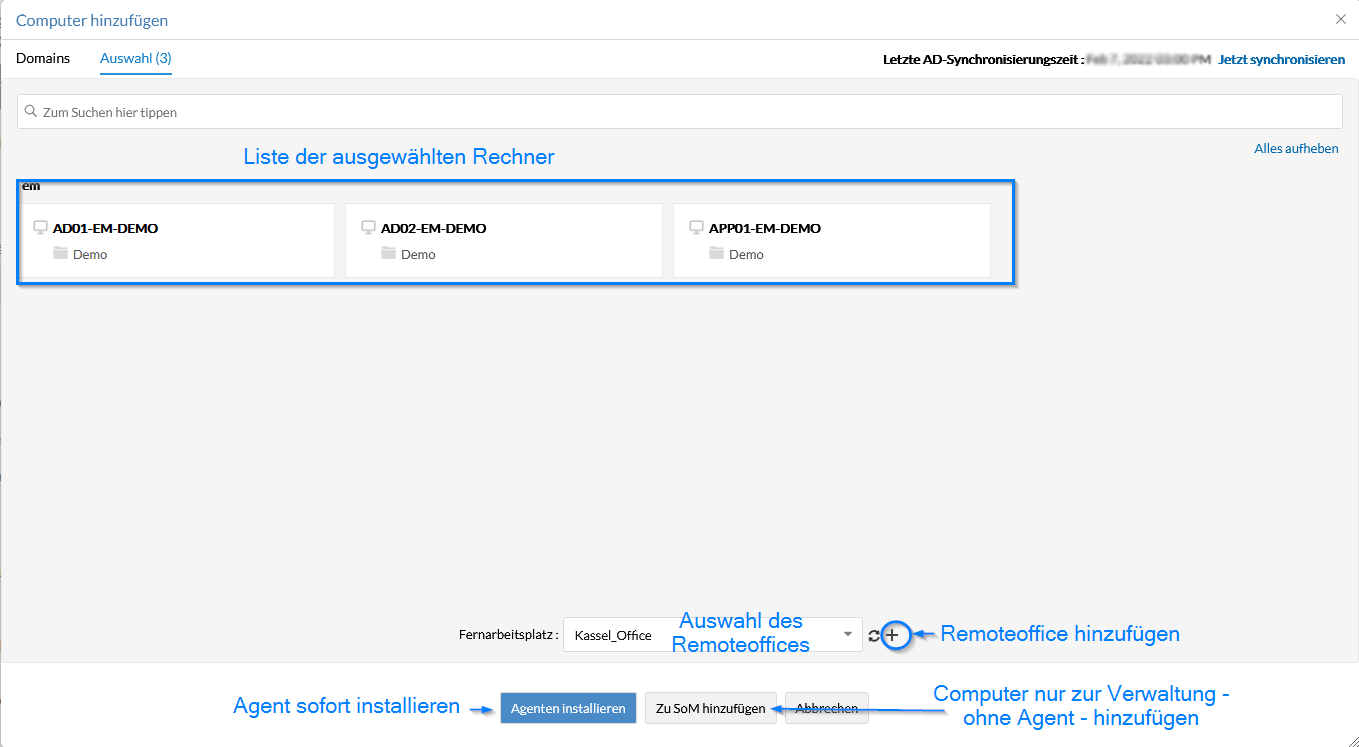
Task: Switch to the Domains tab
Action: 43,58
